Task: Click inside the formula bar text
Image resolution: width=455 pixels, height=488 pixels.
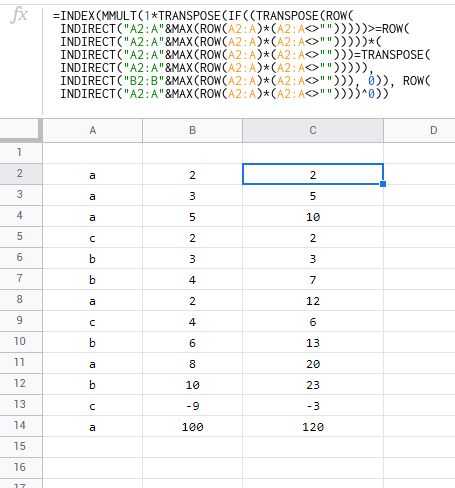Action: tap(242, 55)
